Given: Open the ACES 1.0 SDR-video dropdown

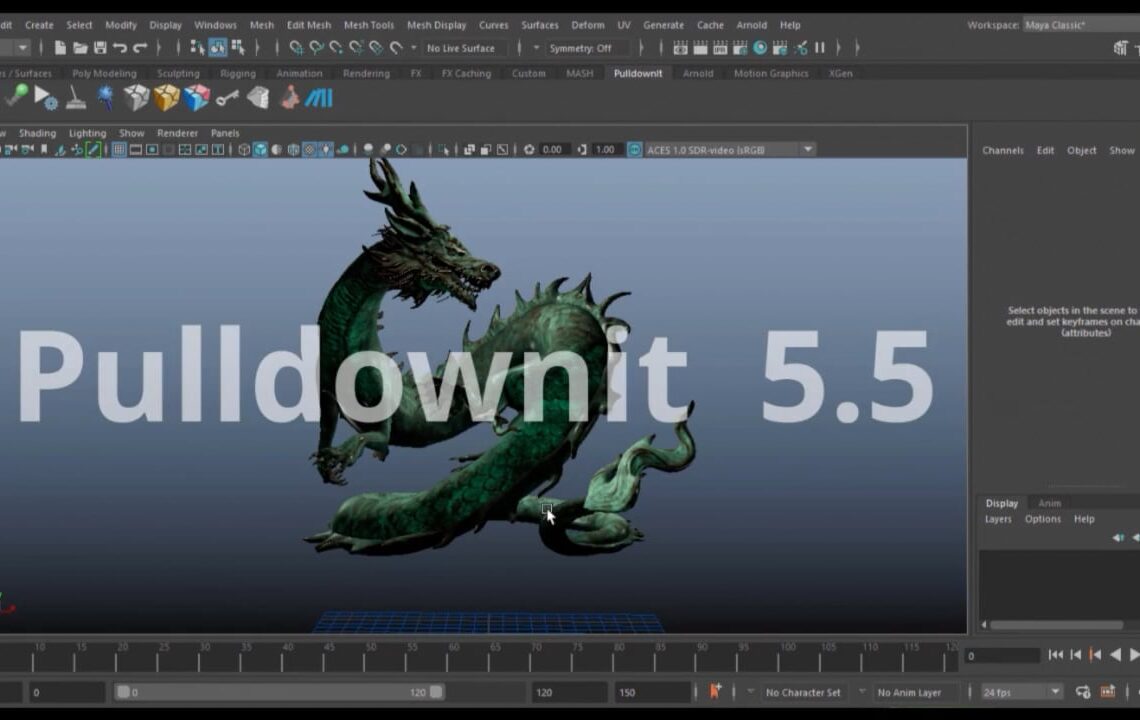Looking at the screenshot, I should pyautogui.click(x=720, y=148).
